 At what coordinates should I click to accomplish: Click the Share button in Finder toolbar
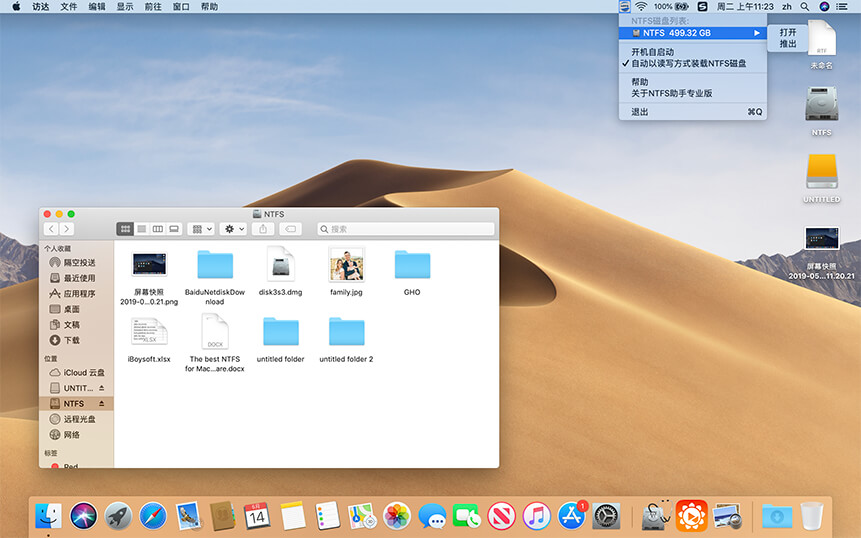coord(263,229)
